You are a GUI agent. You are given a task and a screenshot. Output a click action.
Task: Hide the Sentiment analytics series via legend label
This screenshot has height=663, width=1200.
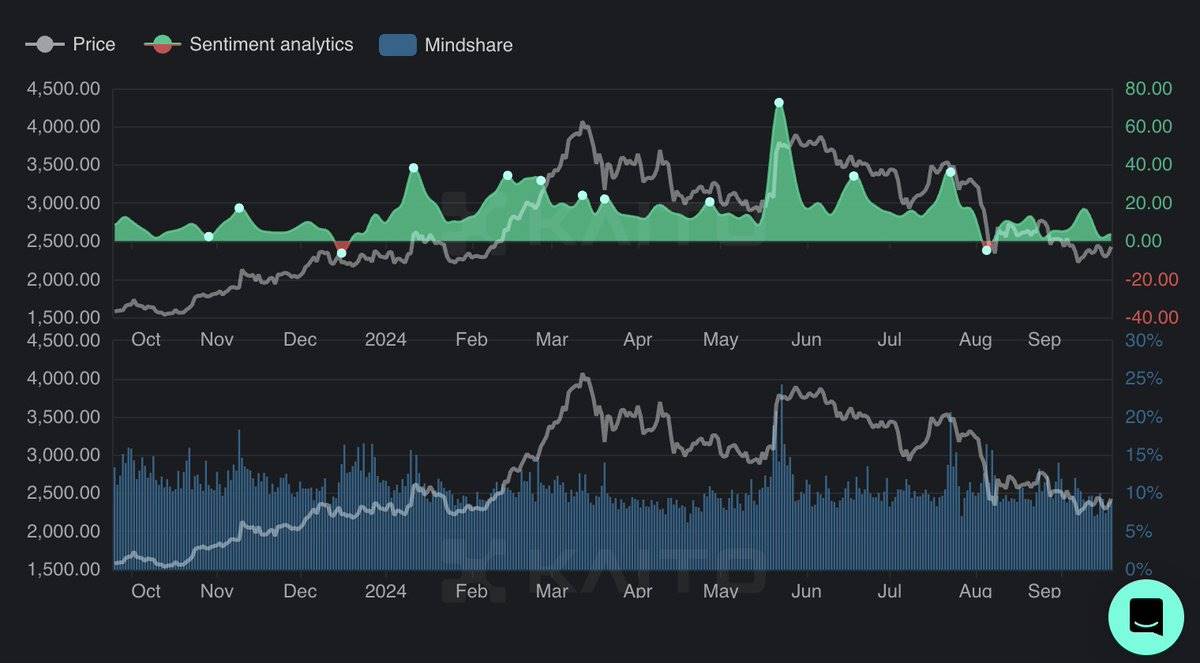pos(271,44)
